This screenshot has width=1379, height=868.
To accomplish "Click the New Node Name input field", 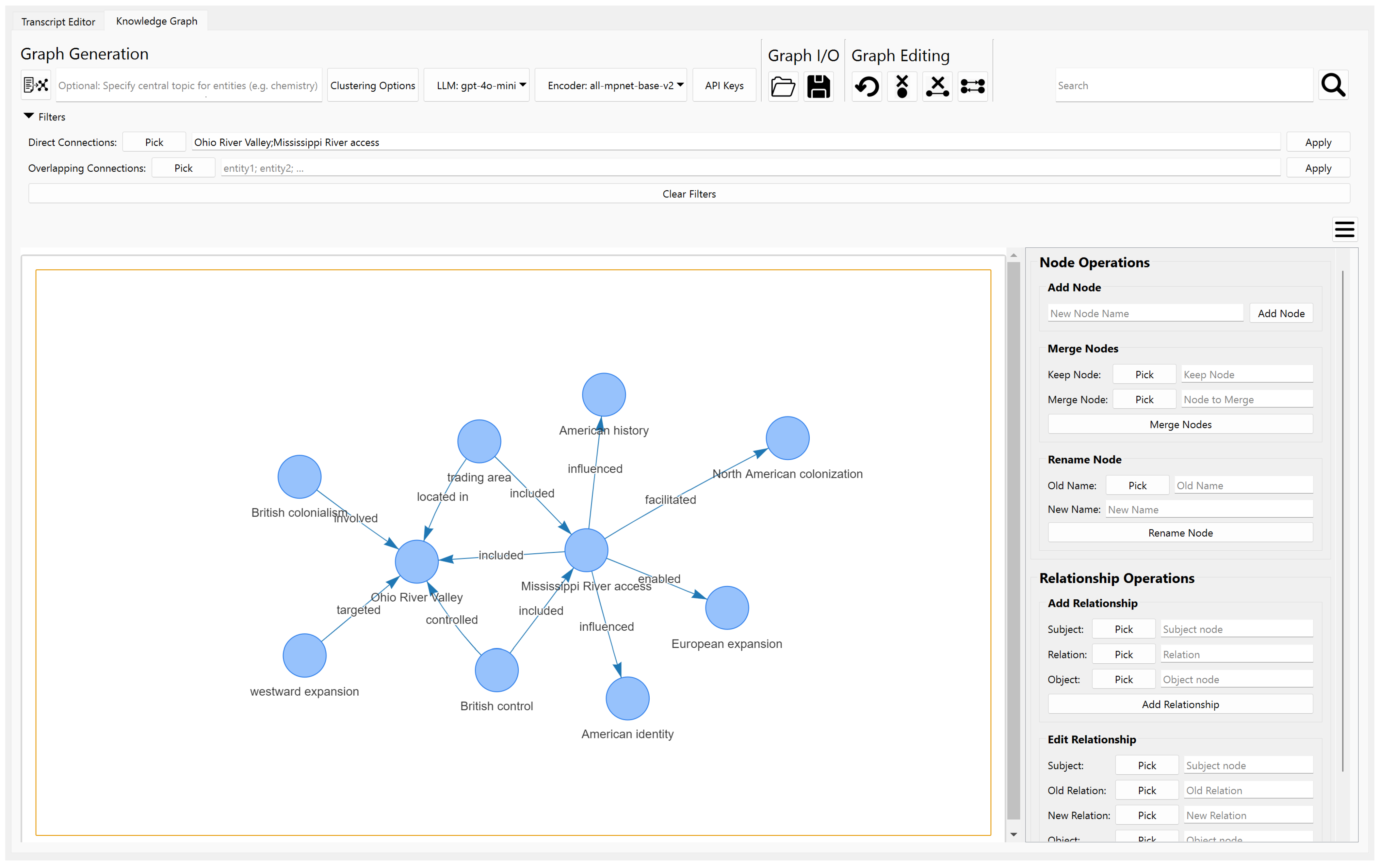I will 1145,314.
